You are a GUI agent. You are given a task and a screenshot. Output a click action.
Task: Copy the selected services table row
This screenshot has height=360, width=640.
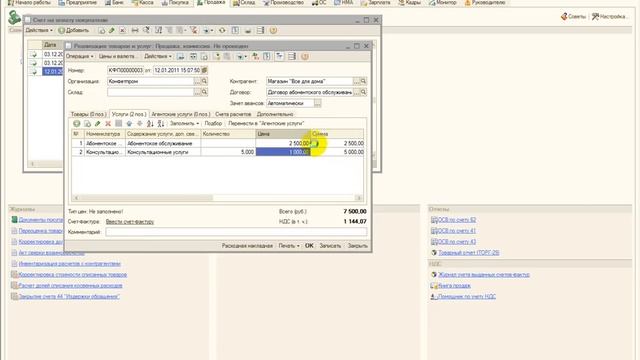point(87,123)
